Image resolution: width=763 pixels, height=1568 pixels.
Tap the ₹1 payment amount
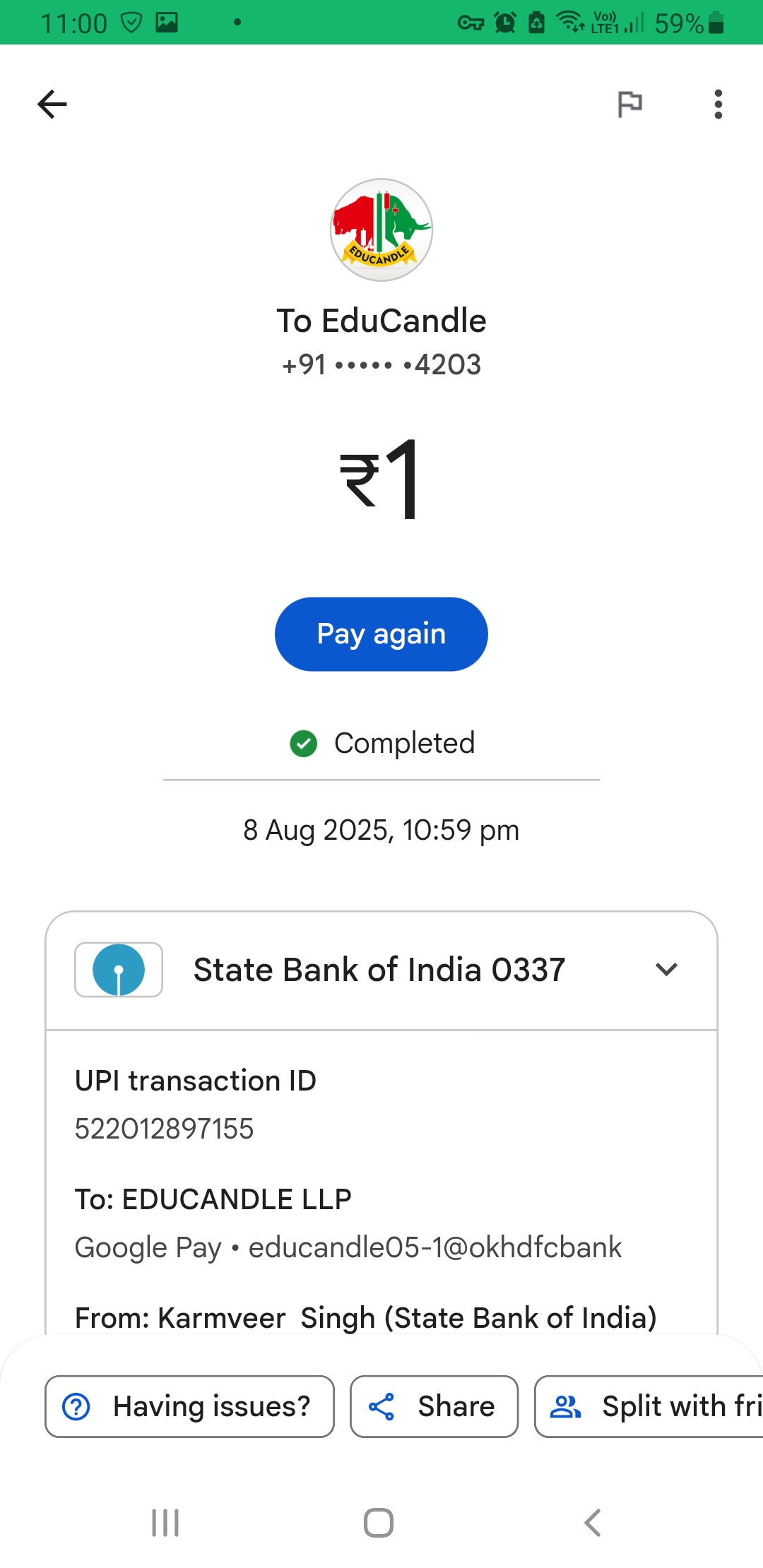(381, 479)
